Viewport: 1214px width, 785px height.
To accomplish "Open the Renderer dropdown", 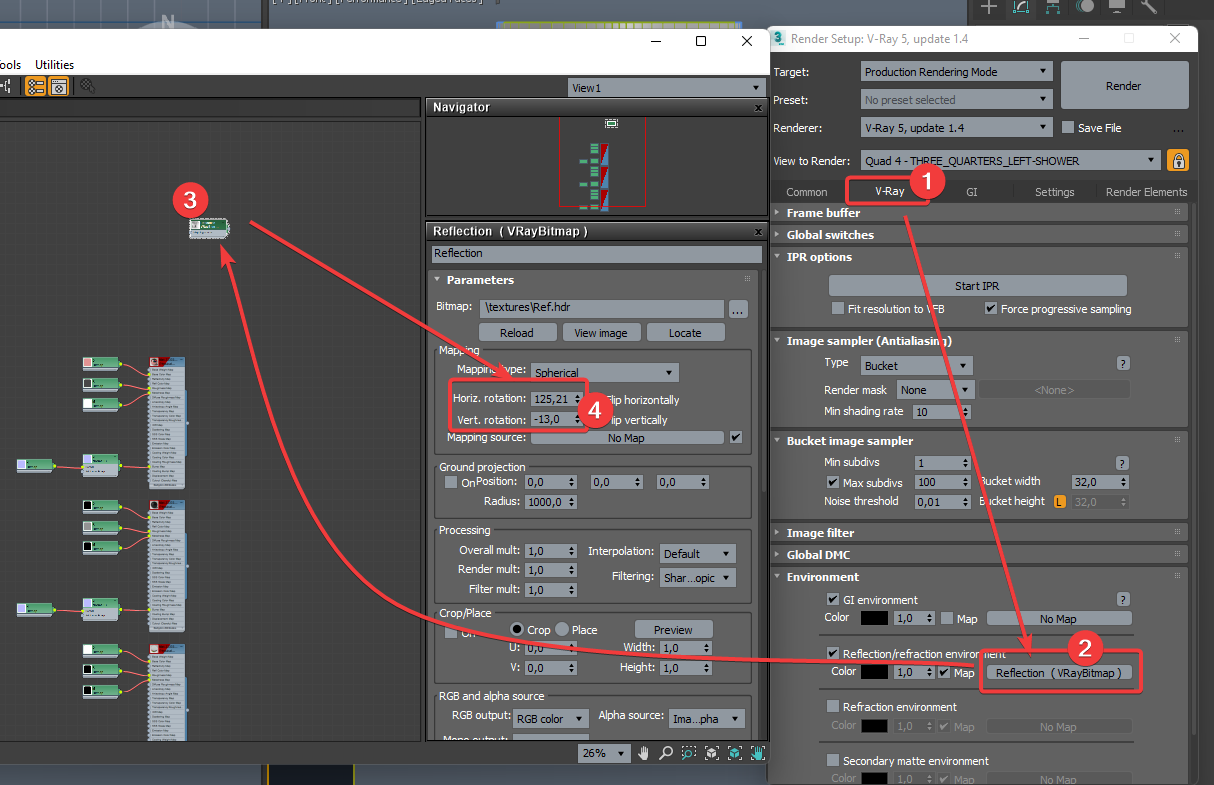I will click(957, 128).
